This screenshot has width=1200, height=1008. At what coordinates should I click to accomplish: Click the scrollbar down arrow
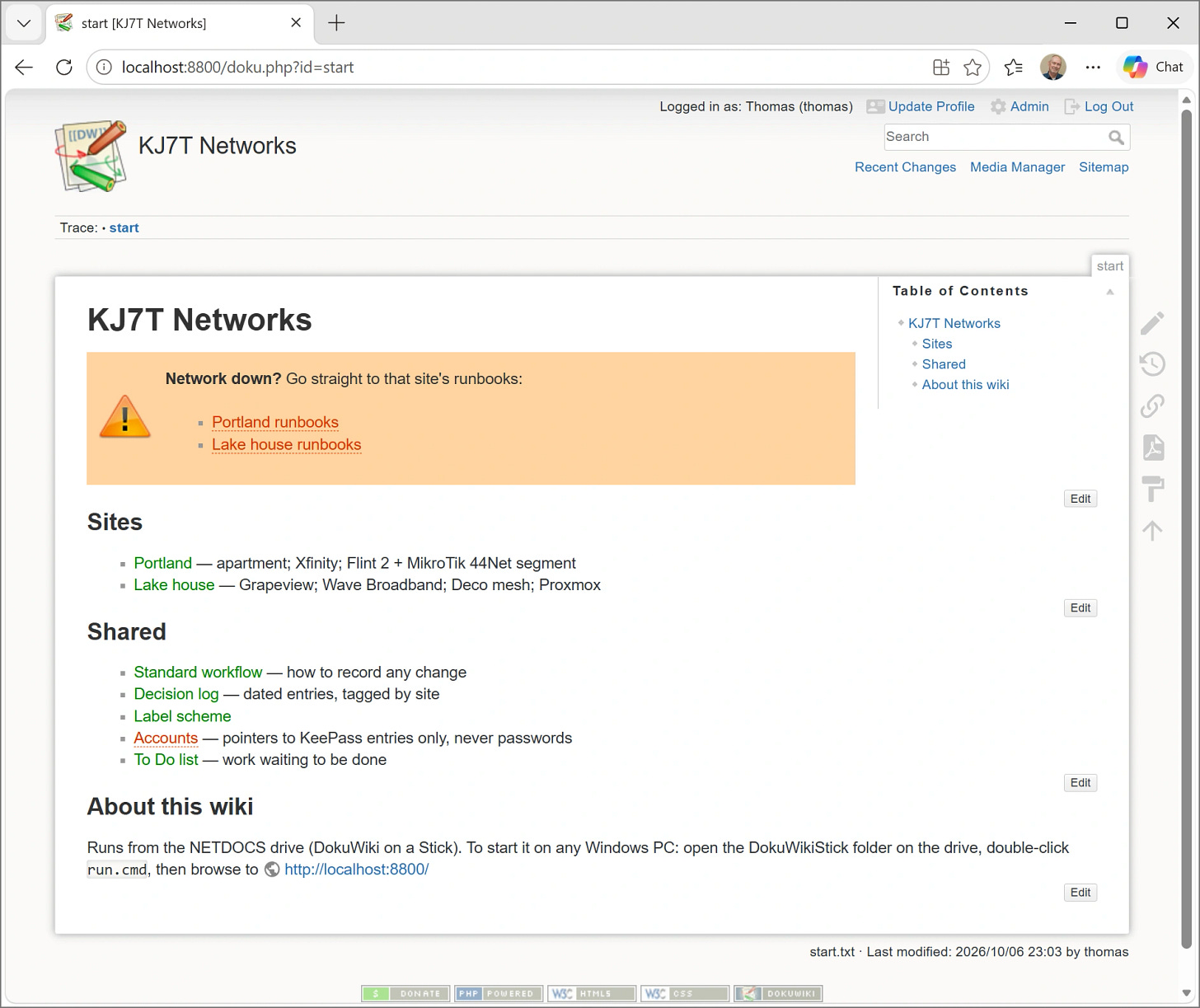tap(1187, 994)
